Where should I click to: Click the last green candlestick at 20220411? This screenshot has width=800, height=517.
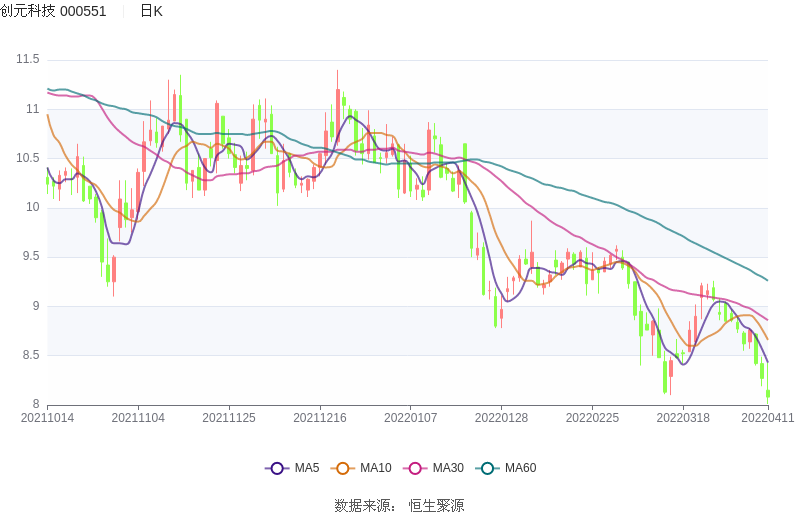(768, 394)
